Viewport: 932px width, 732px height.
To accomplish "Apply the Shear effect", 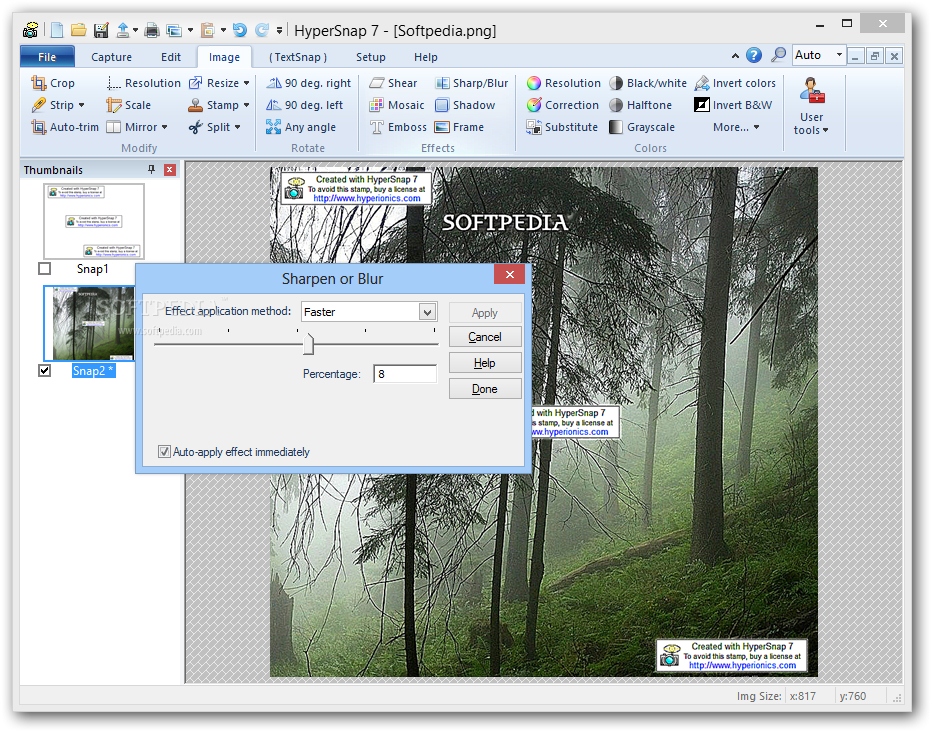I will 393,83.
